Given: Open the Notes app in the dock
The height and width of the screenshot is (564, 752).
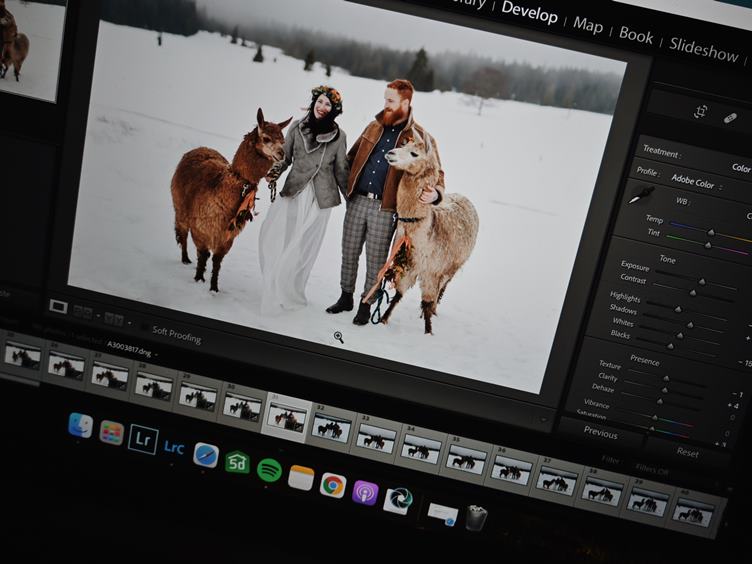Looking at the screenshot, I should pyautogui.click(x=301, y=478).
